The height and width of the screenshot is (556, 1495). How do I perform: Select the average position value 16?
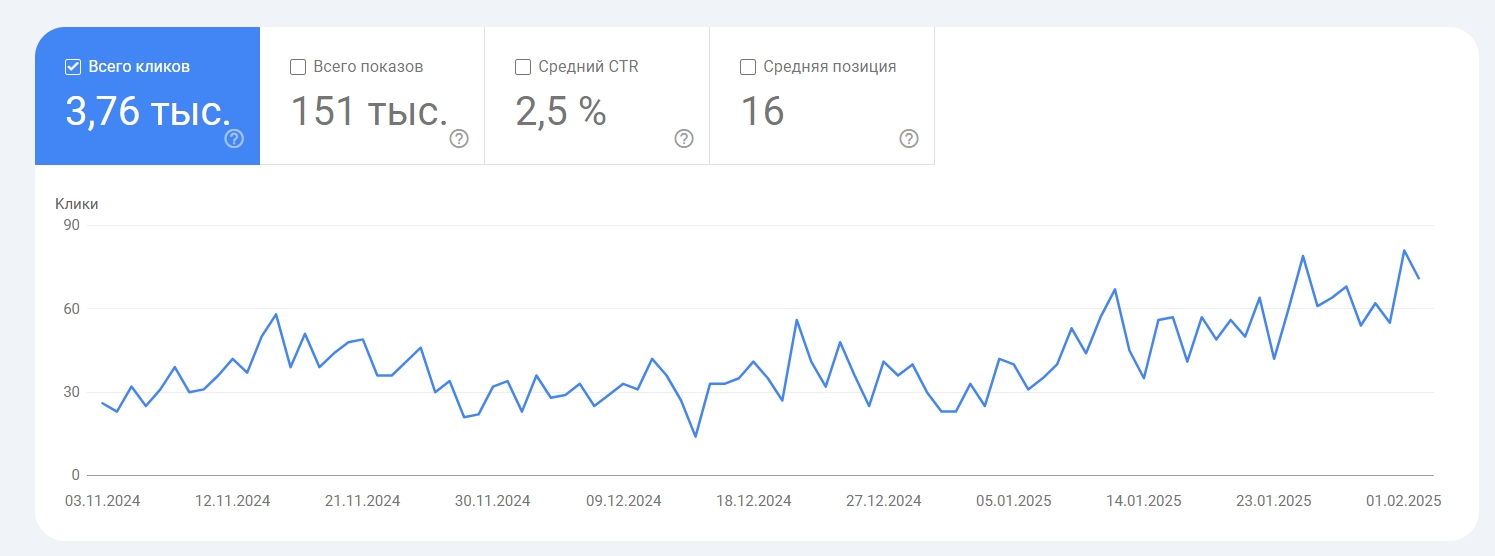pos(762,111)
